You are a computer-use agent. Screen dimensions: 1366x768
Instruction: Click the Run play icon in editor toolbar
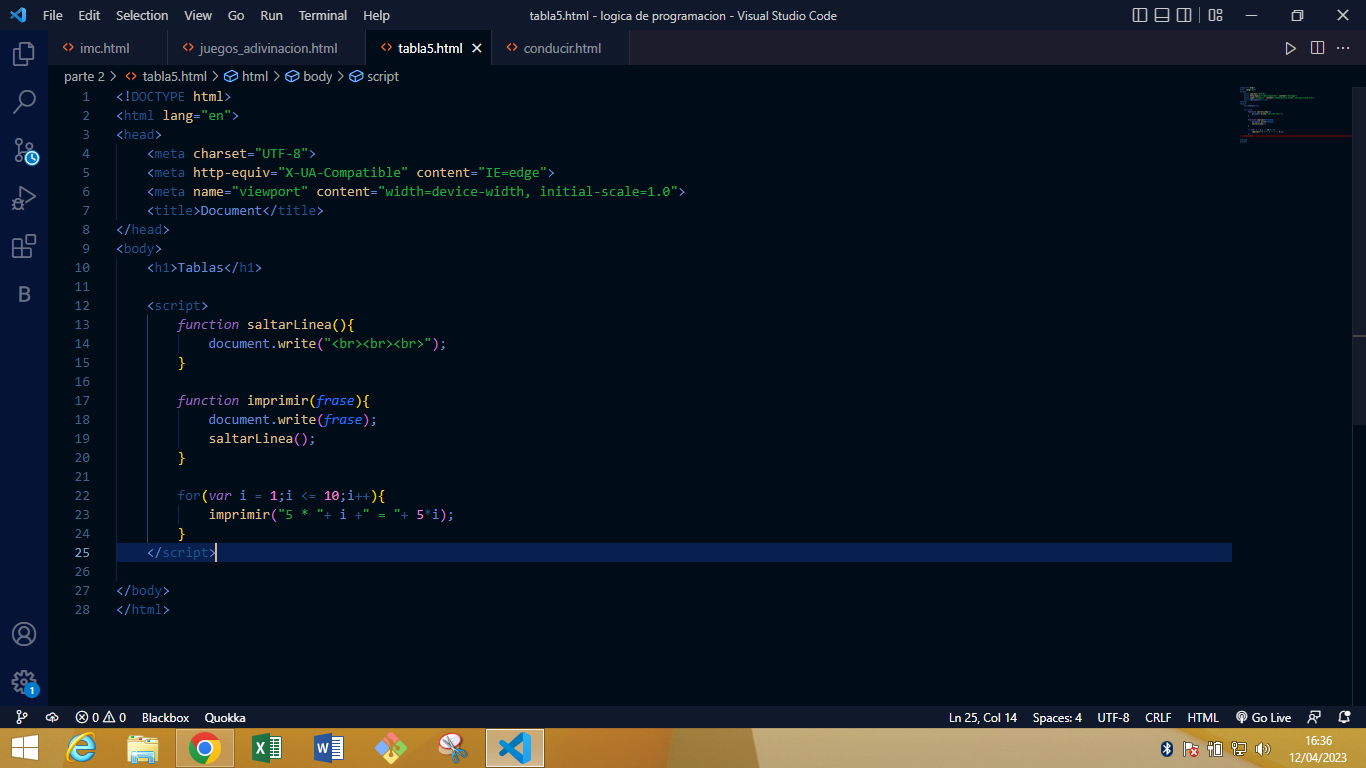tap(1290, 48)
